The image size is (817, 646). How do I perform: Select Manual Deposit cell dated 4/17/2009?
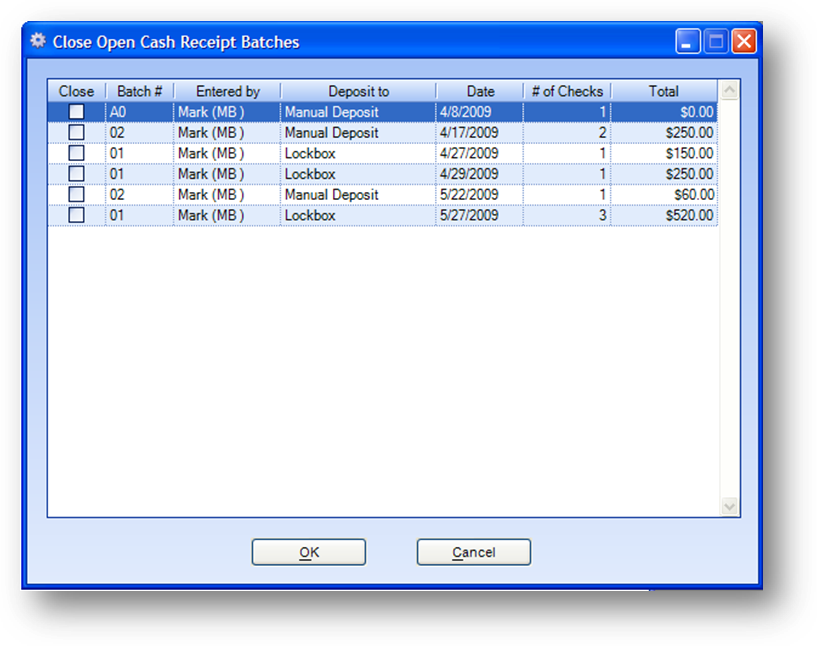pyautogui.click(x=358, y=133)
